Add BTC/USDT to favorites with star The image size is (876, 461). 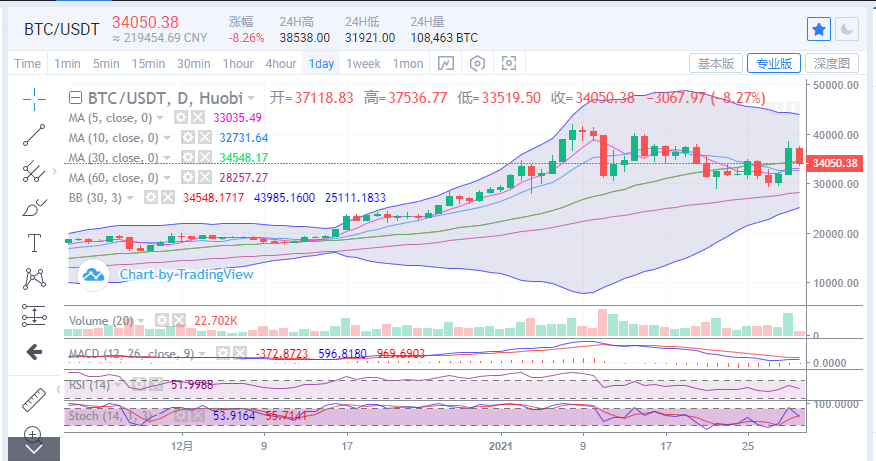click(x=818, y=29)
